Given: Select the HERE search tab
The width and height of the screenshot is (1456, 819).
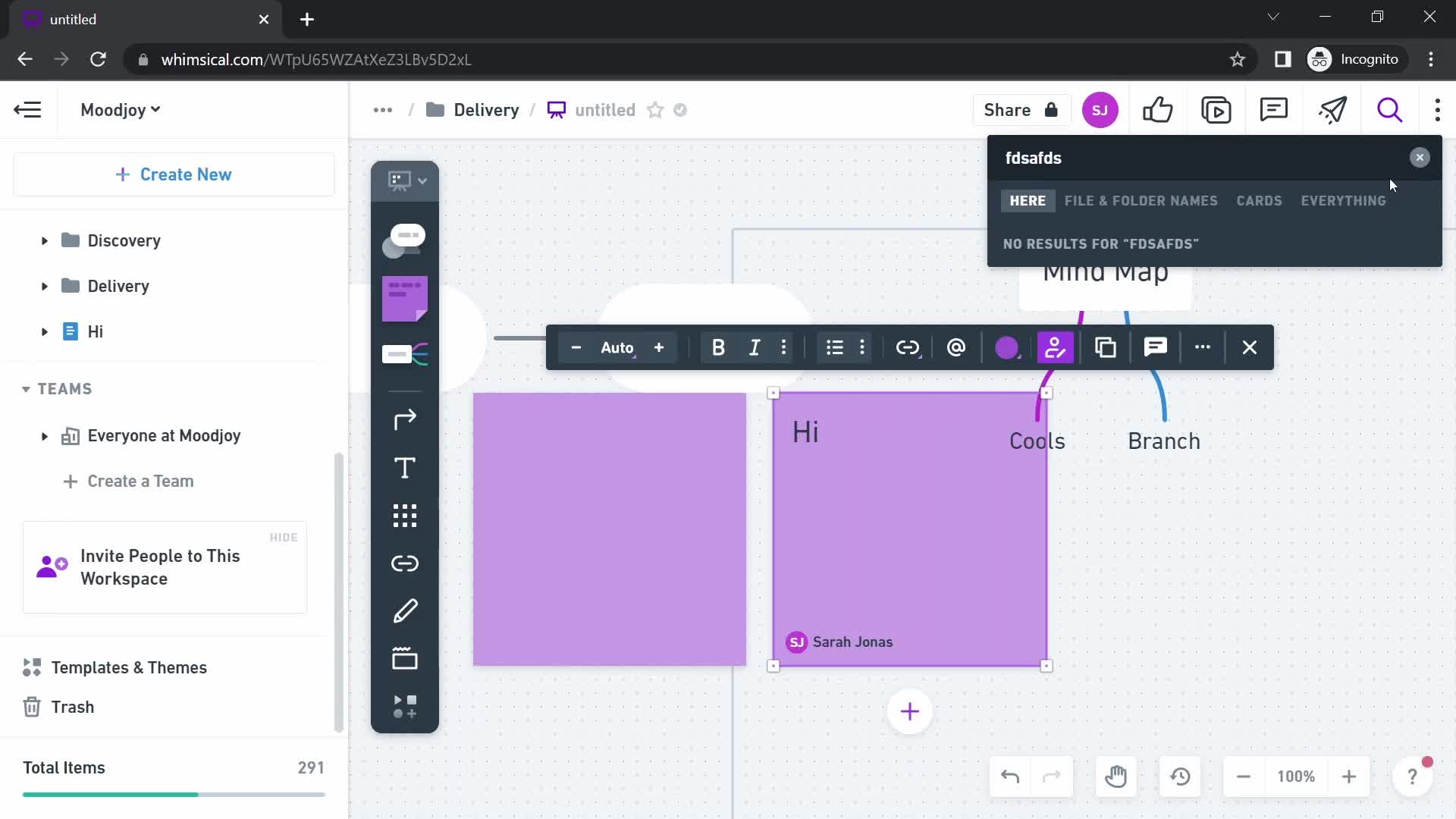Looking at the screenshot, I should coord(1028,201).
